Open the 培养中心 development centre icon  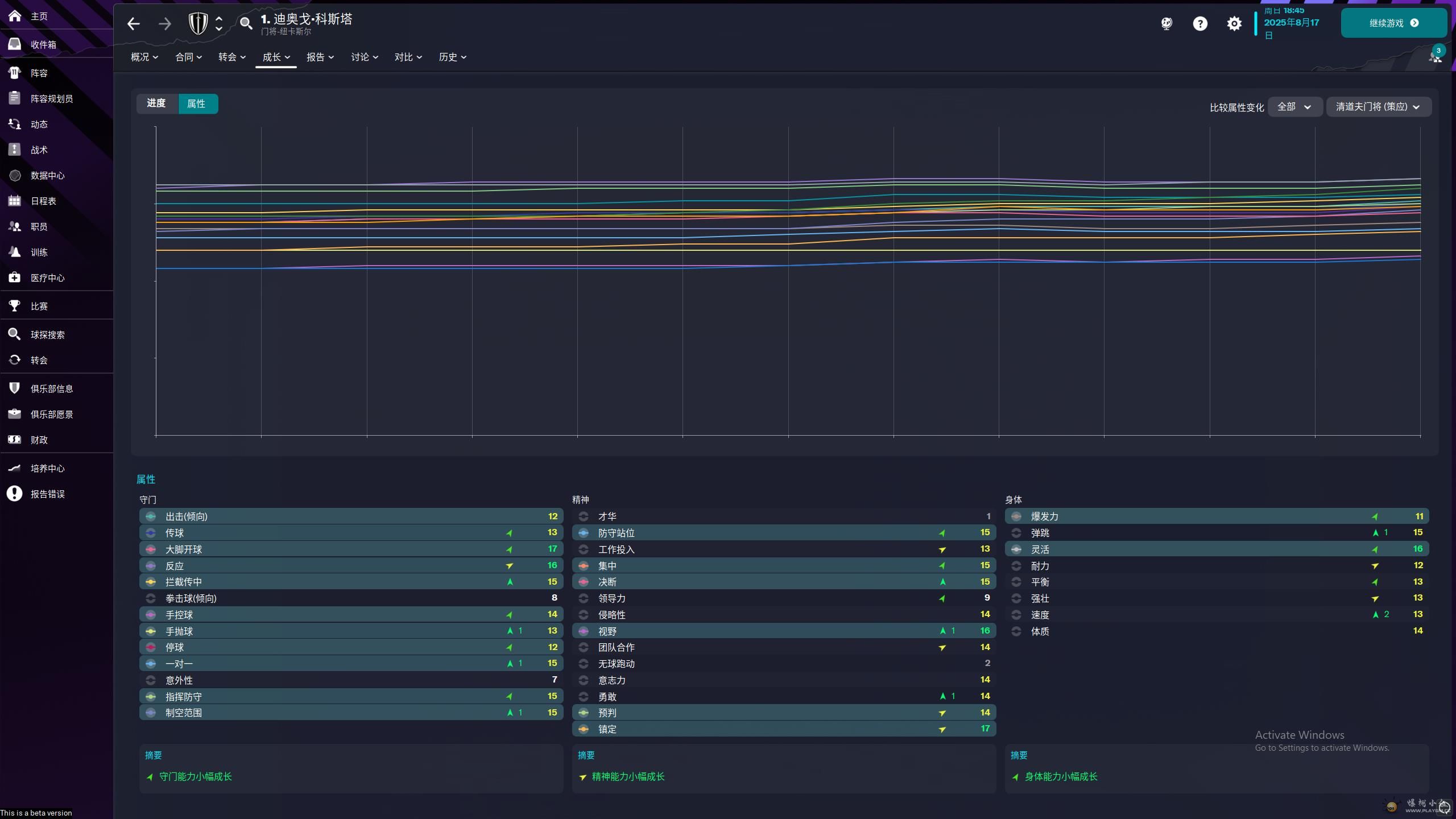15,468
